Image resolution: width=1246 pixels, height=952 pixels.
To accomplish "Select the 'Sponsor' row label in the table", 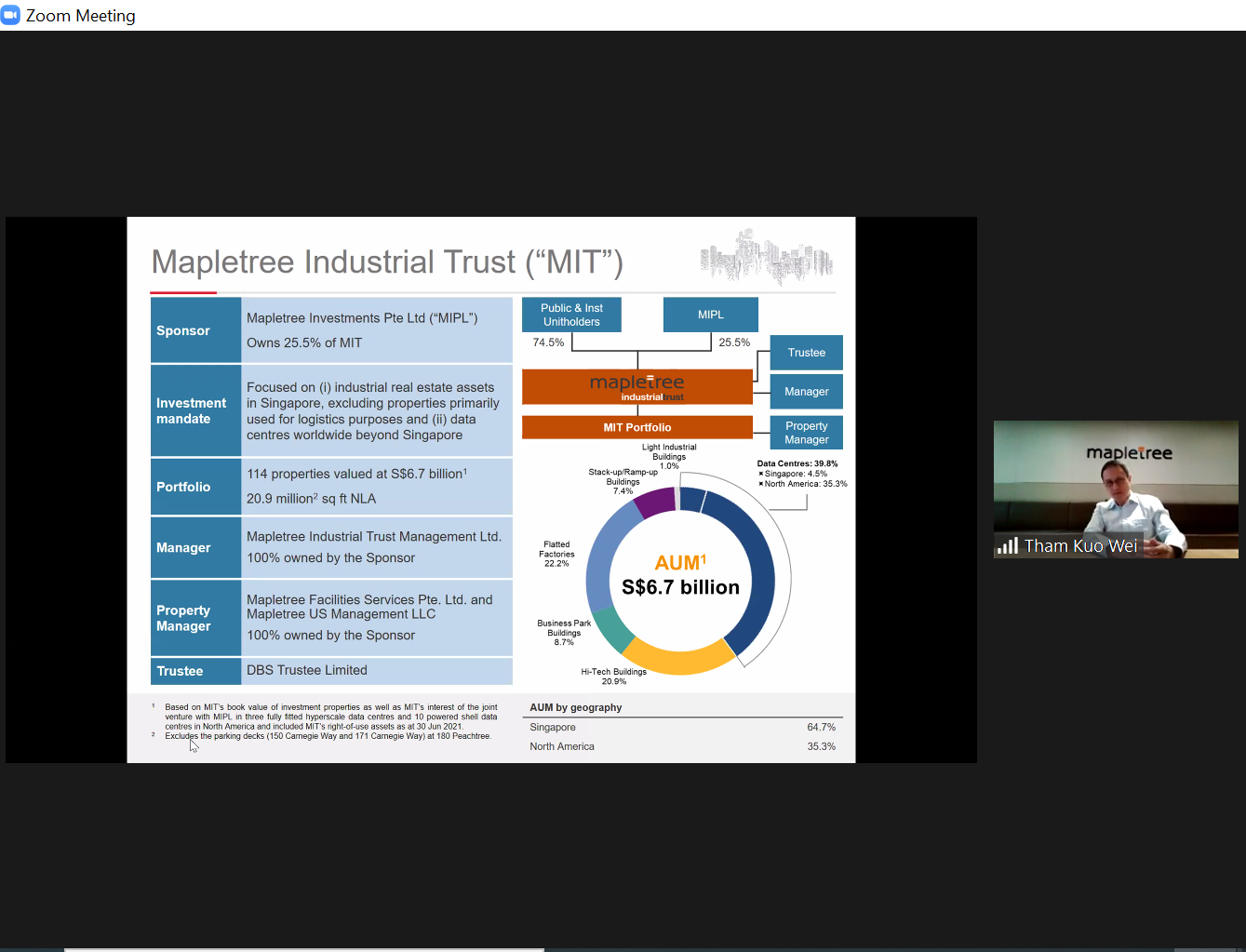I will 195,330.
